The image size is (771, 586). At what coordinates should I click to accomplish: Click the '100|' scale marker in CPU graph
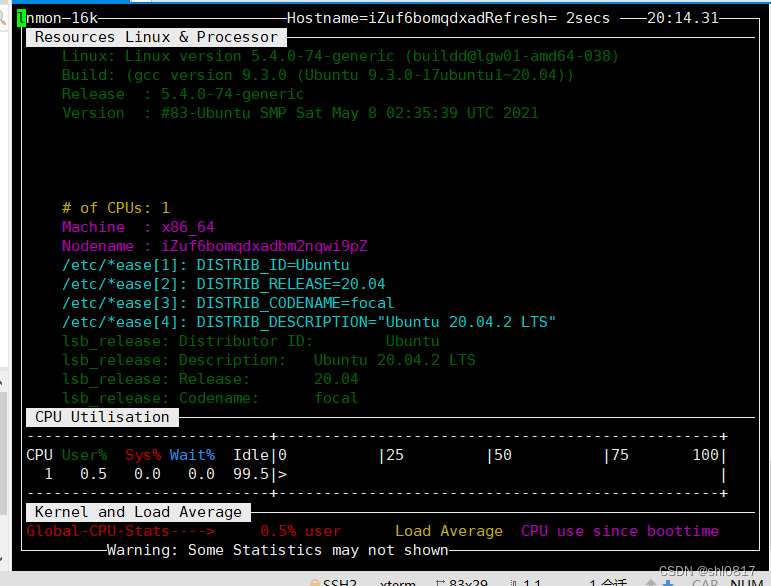coord(710,455)
